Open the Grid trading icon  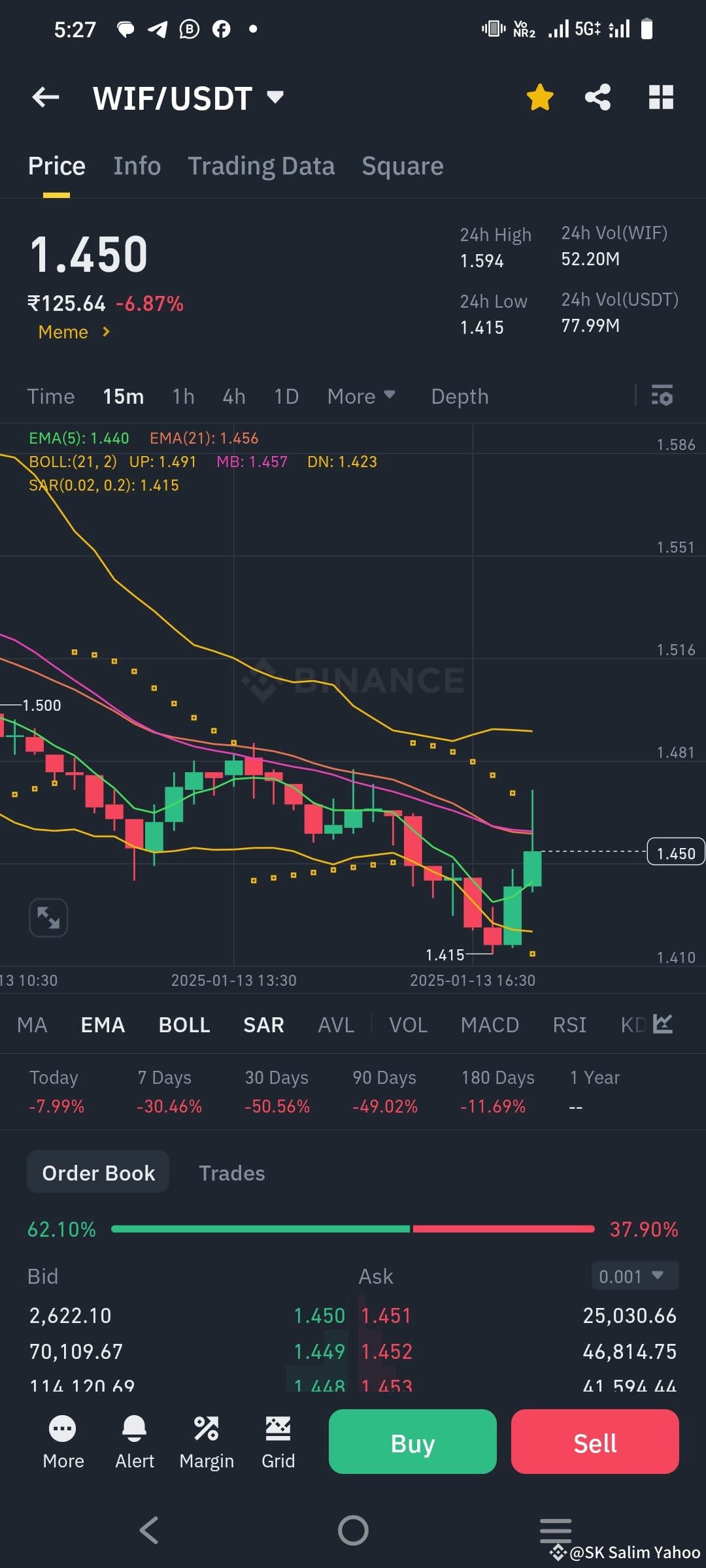pos(278,1442)
